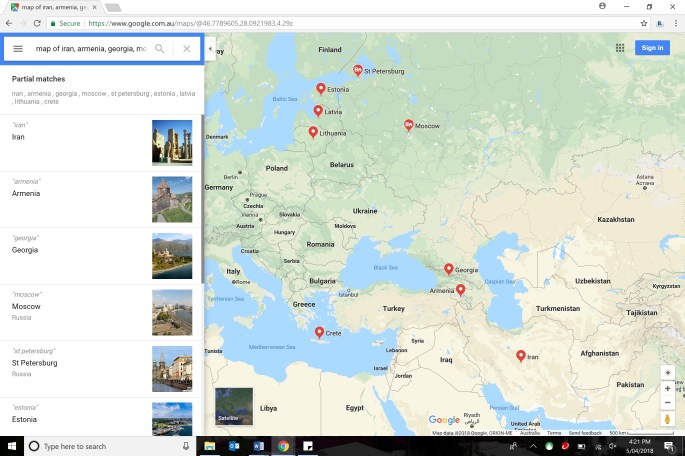This screenshot has height=456, width=685.
Task: Click the Estonia map pin
Action: coord(321,88)
